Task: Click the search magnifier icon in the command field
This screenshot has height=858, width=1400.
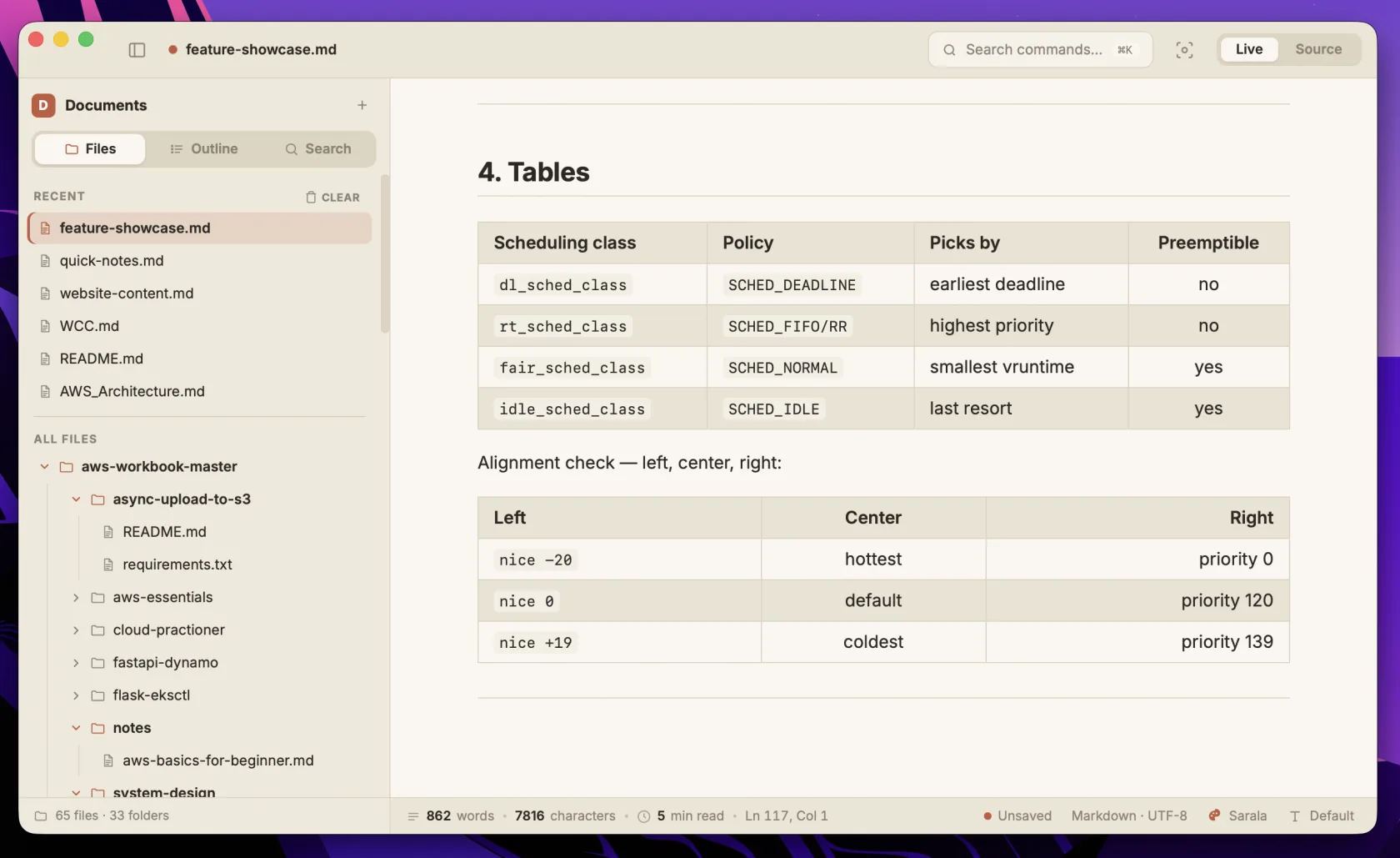Action: [949, 50]
